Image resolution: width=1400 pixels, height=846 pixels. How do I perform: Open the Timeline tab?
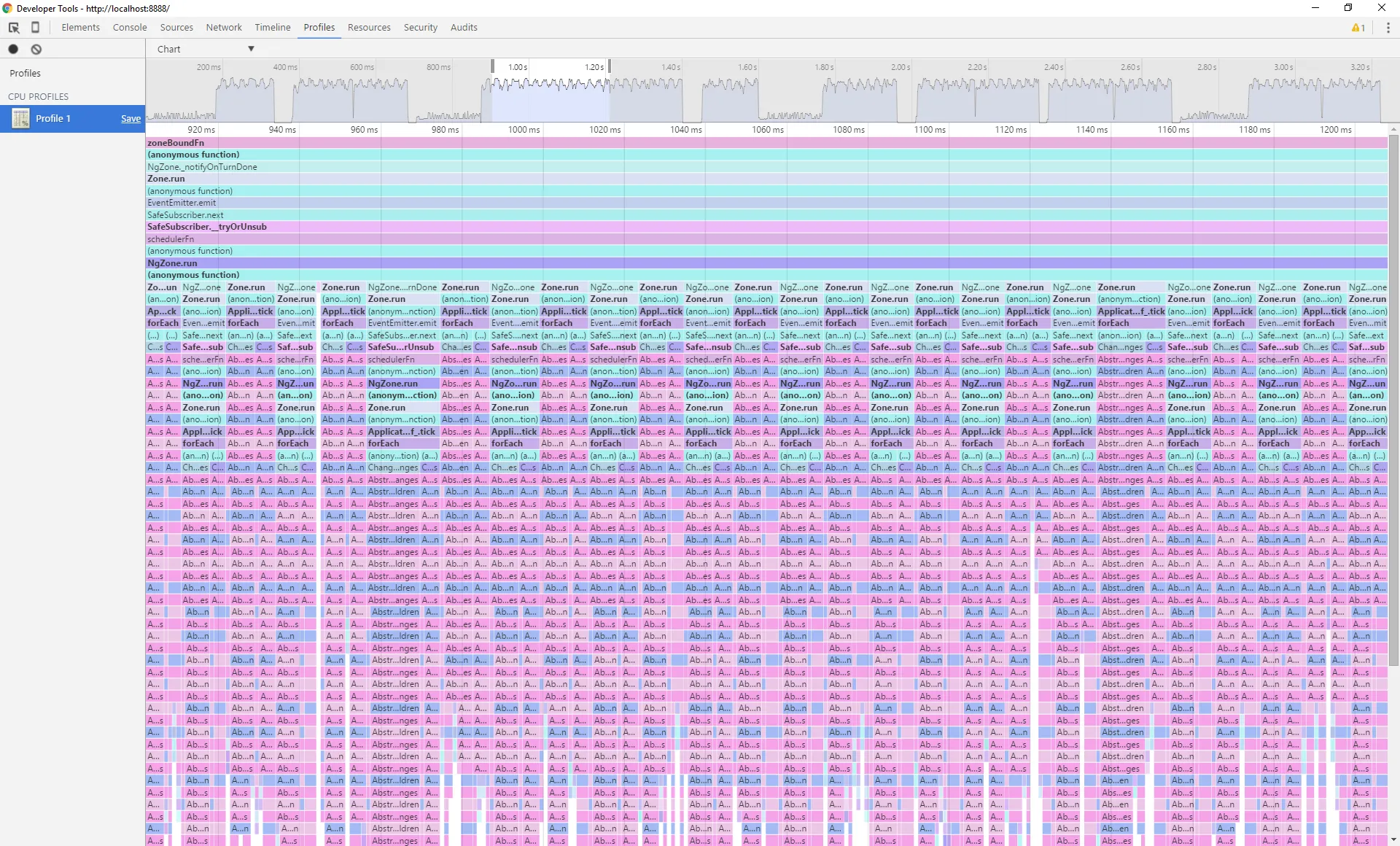click(x=272, y=28)
